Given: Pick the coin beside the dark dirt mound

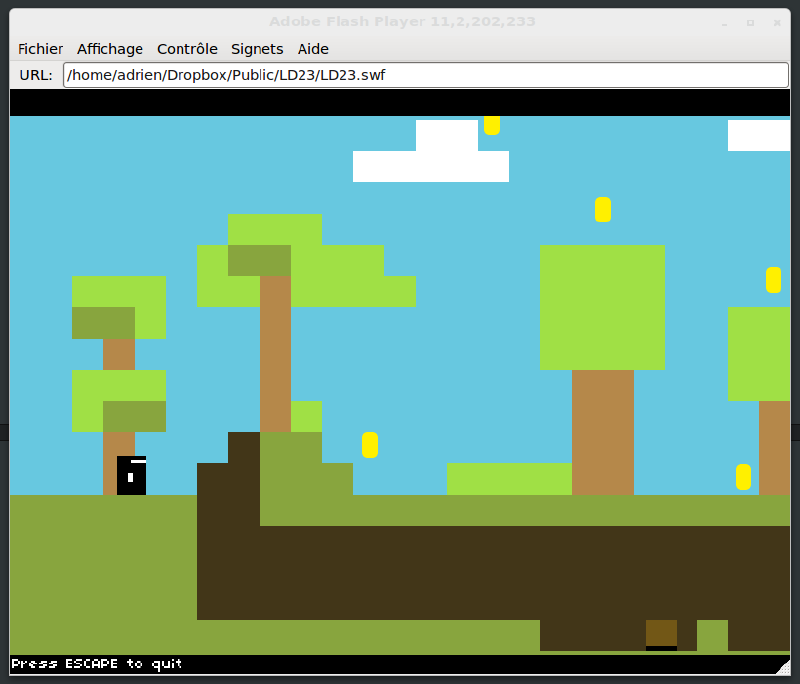Looking at the screenshot, I should pyautogui.click(x=370, y=445).
